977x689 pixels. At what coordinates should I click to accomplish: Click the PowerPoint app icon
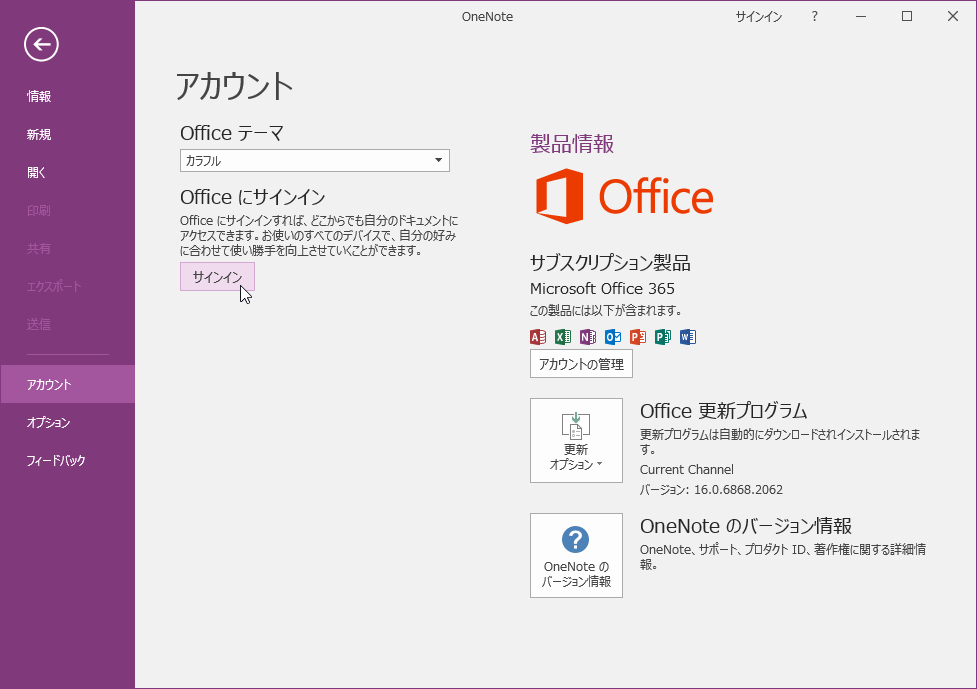[x=637, y=337]
